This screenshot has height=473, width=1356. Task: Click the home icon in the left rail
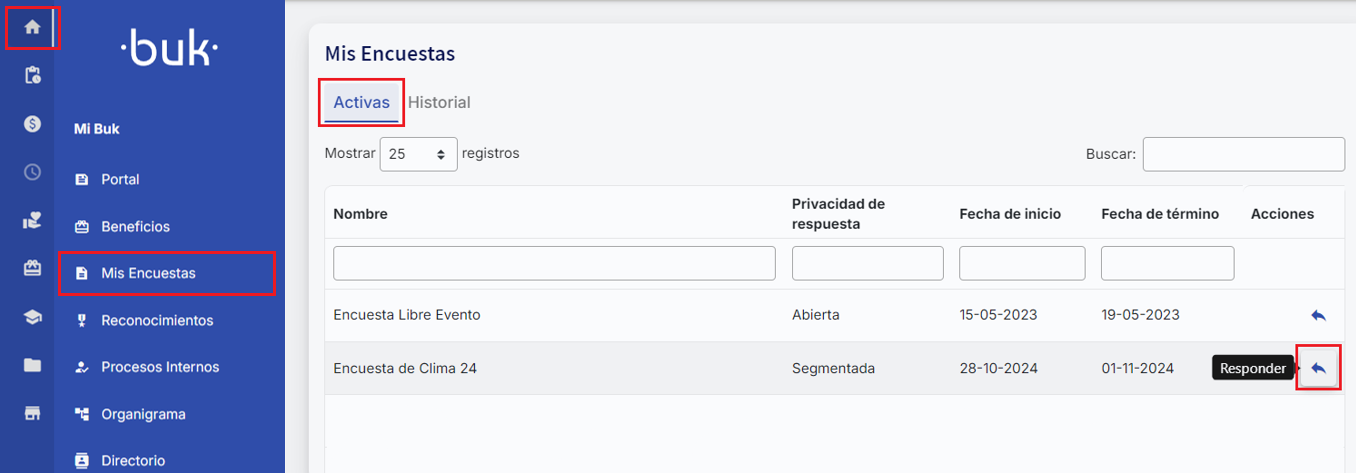[x=32, y=27]
